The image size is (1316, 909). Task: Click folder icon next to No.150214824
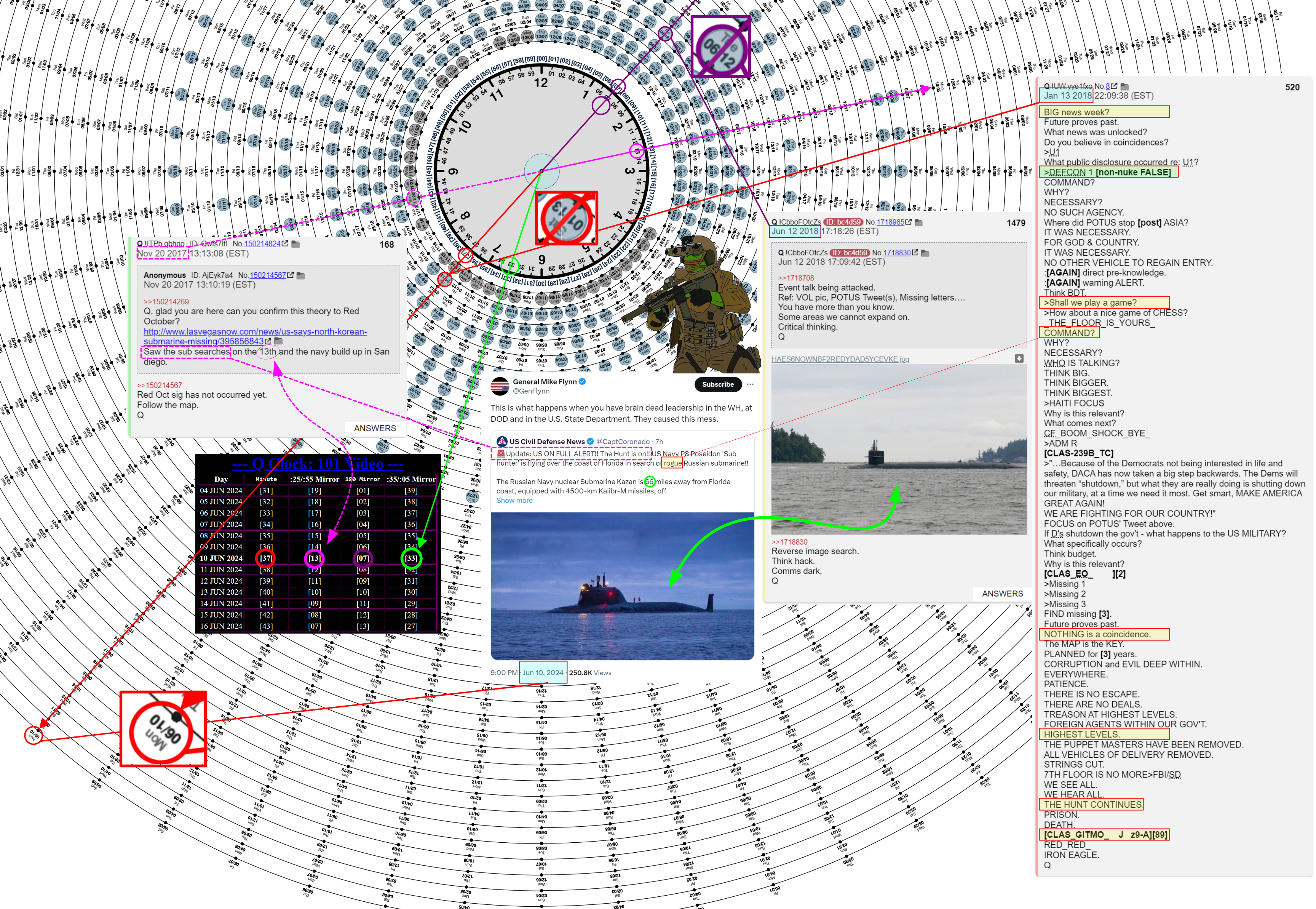[295, 244]
